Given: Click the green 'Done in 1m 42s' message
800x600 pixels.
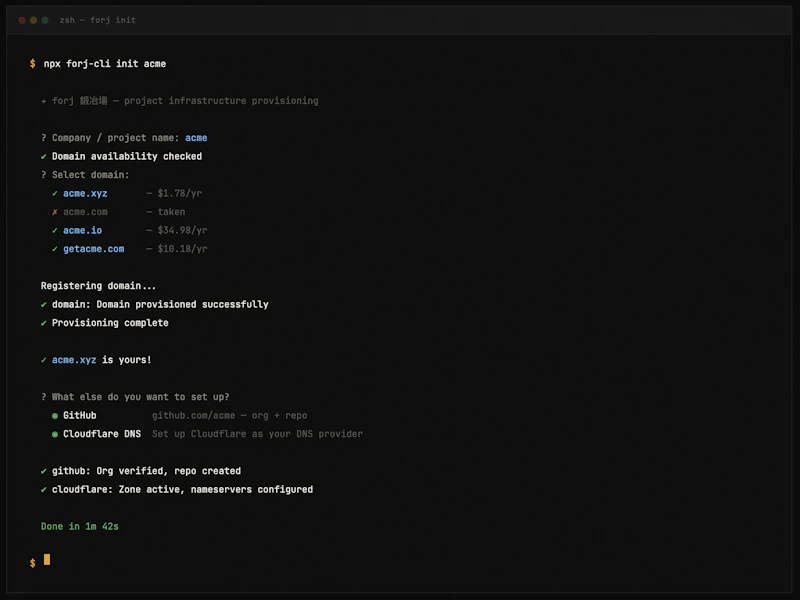Looking at the screenshot, I should tap(80, 527).
